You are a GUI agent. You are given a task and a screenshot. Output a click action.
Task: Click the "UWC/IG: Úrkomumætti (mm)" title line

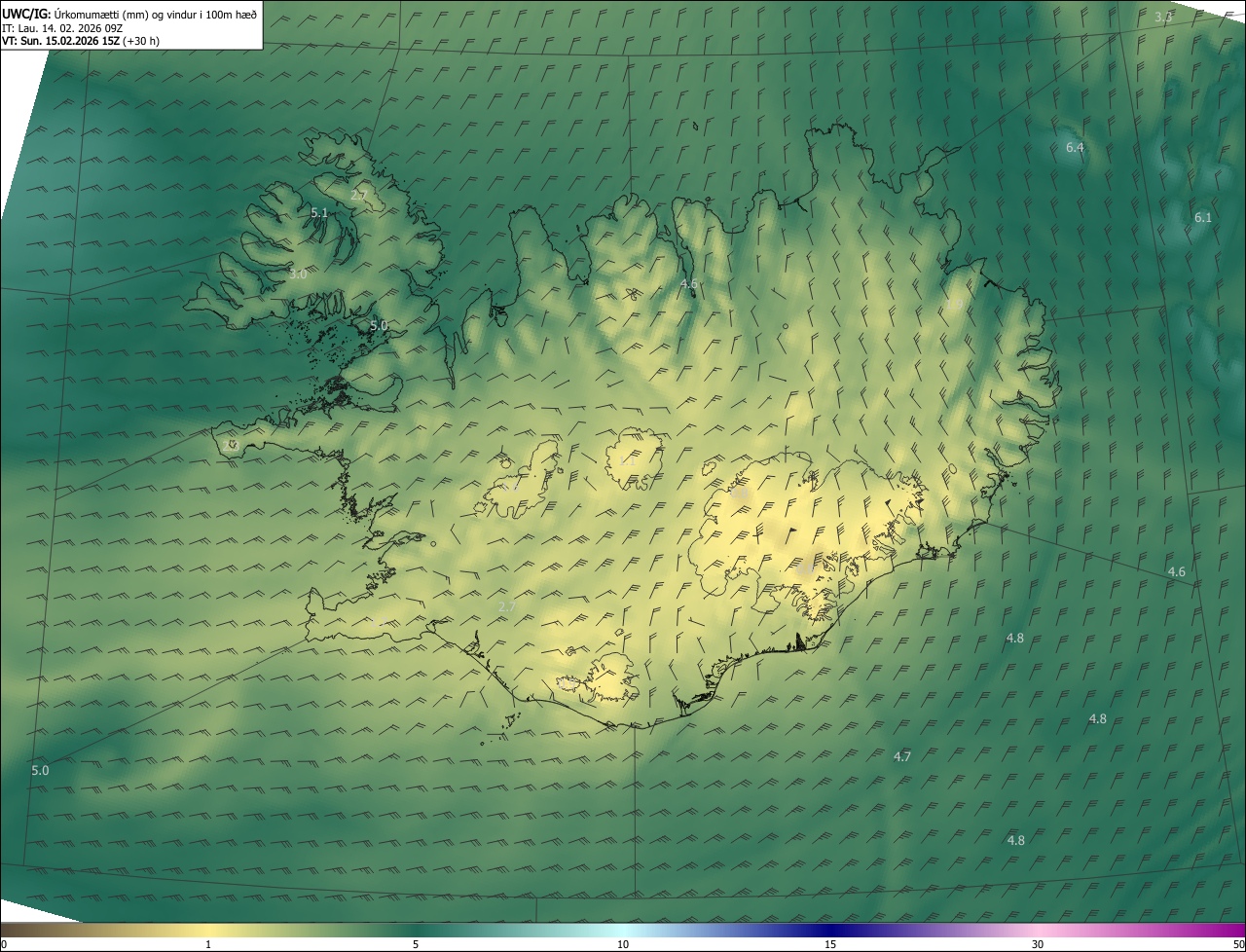coord(129,13)
